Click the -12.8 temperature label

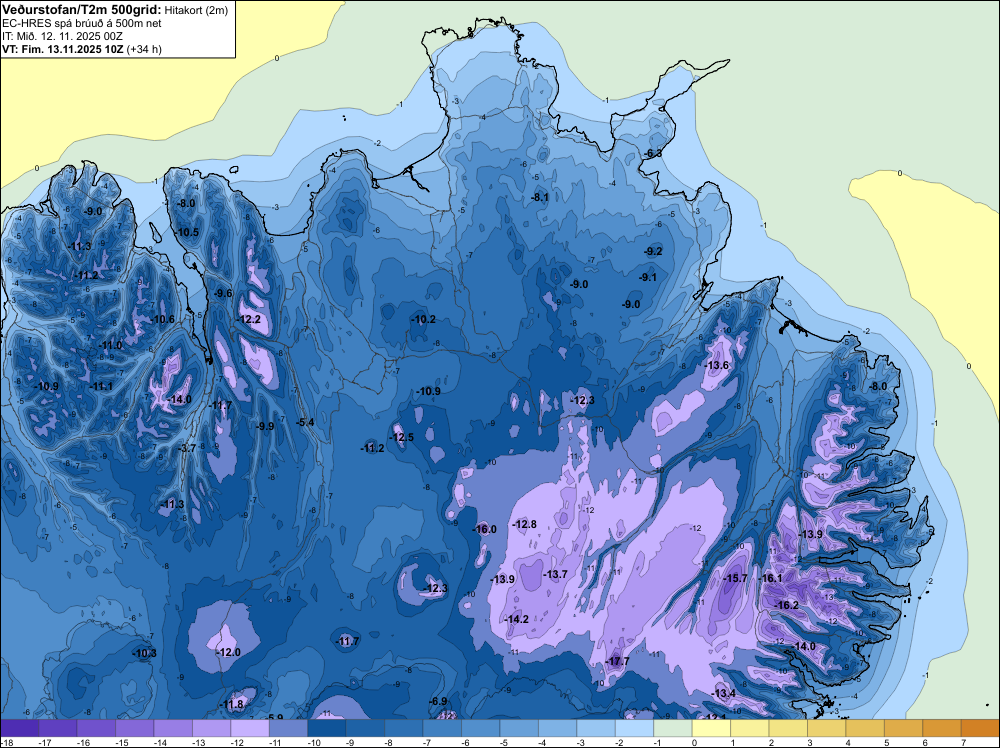[525, 524]
